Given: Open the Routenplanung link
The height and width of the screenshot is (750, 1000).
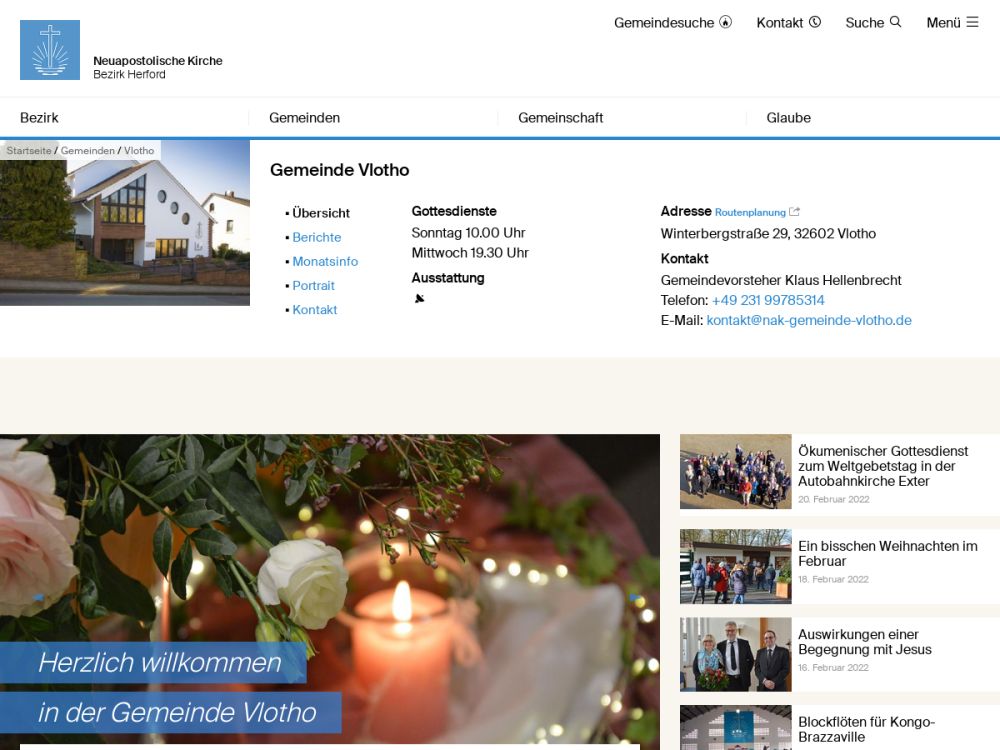Looking at the screenshot, I should click(x=750, y=213).
